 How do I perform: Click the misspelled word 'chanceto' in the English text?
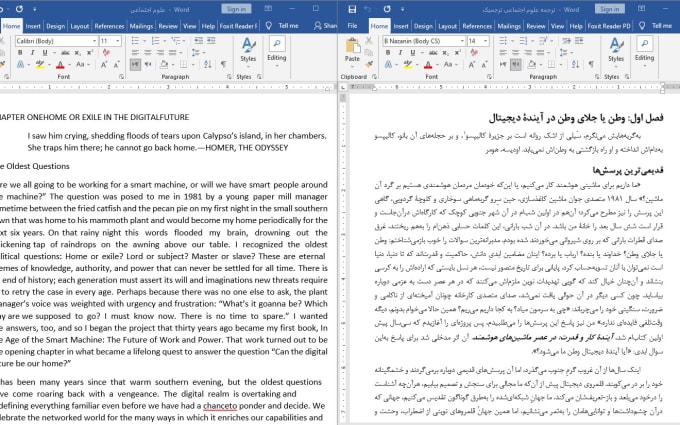pos(220,406)
